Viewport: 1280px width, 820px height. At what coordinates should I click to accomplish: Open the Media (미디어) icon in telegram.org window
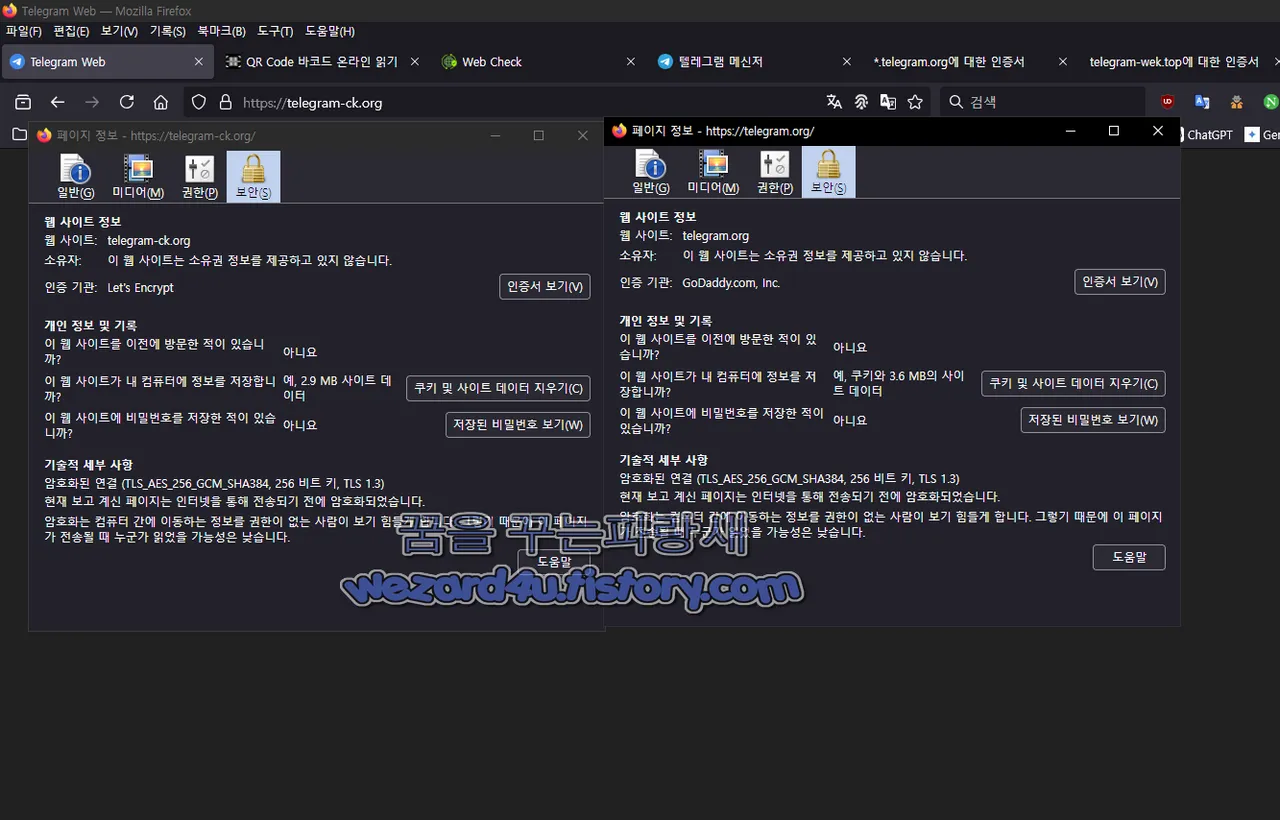(x=713, y=171)
